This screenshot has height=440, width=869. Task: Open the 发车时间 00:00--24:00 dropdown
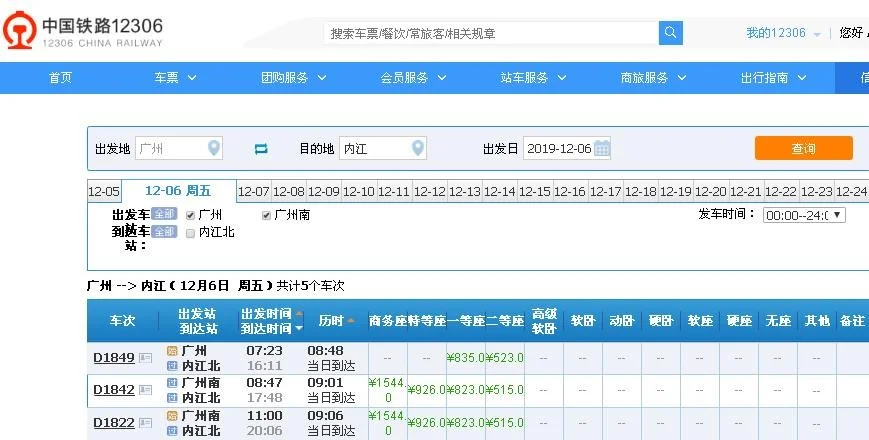click(x=804, y=215)
